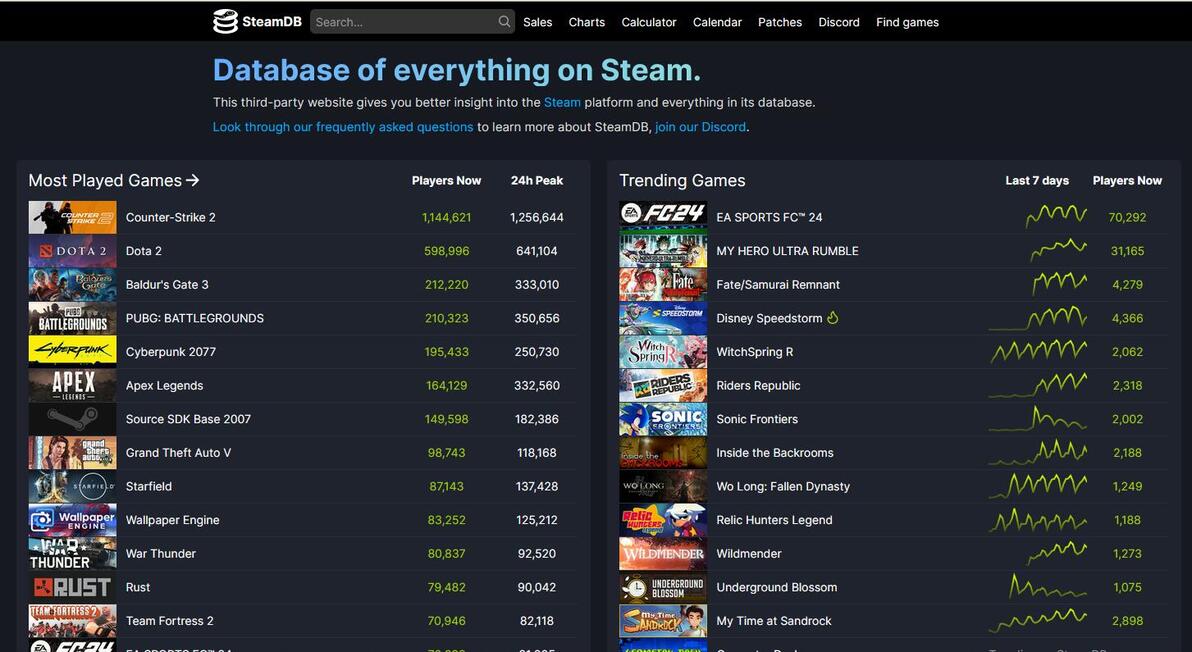
Task: Click the Wallpaper Engine game title
Action: (x=173, y=520)
